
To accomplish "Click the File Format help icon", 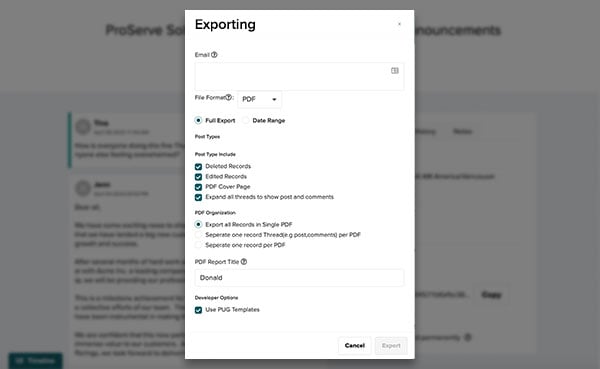I will [228, 97].
